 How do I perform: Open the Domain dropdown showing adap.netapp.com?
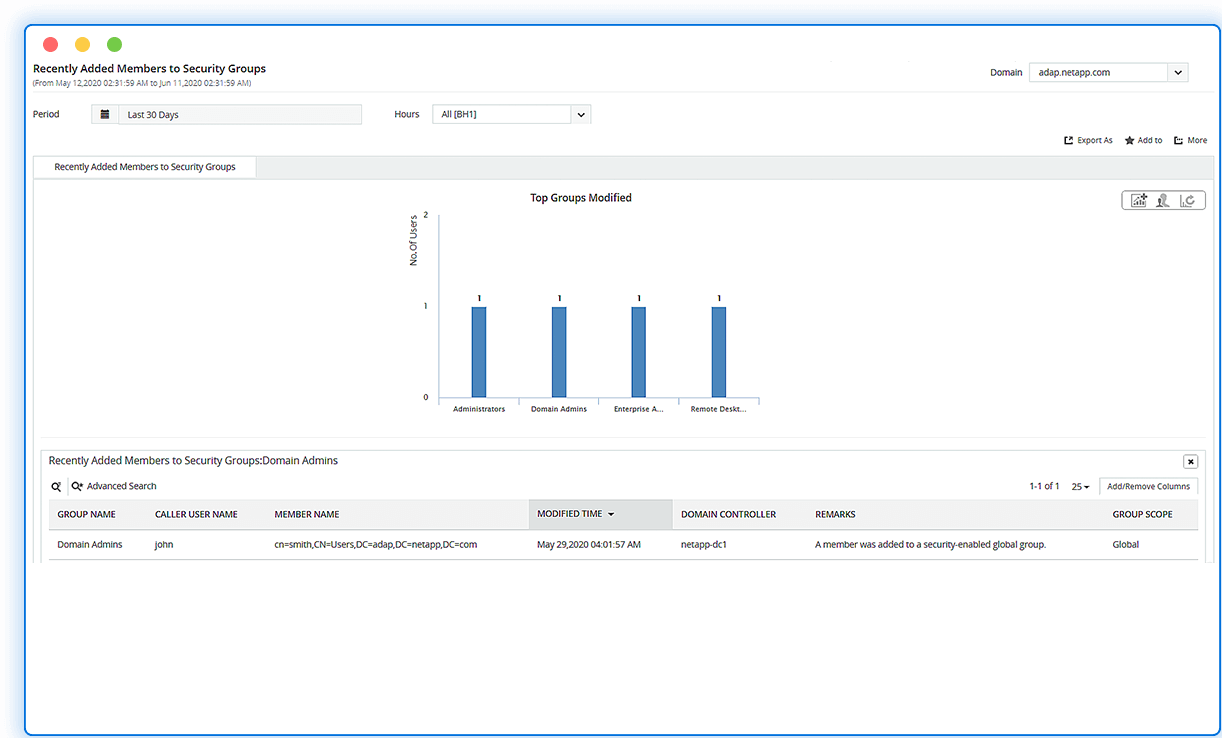pos(1178,72)
